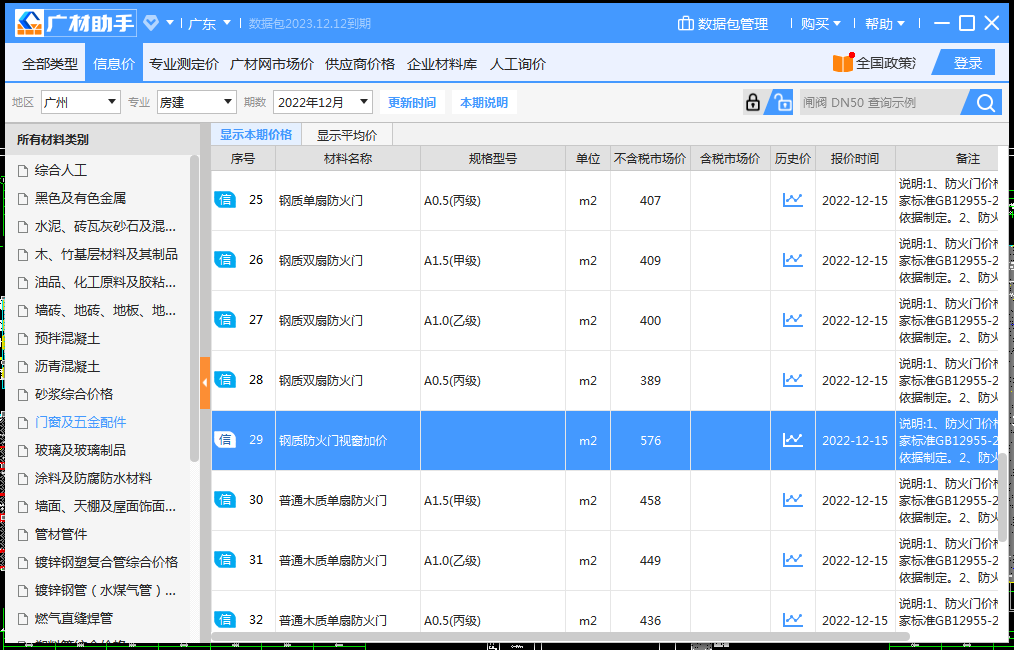Select 管材管件 category

tap(61, 534)
